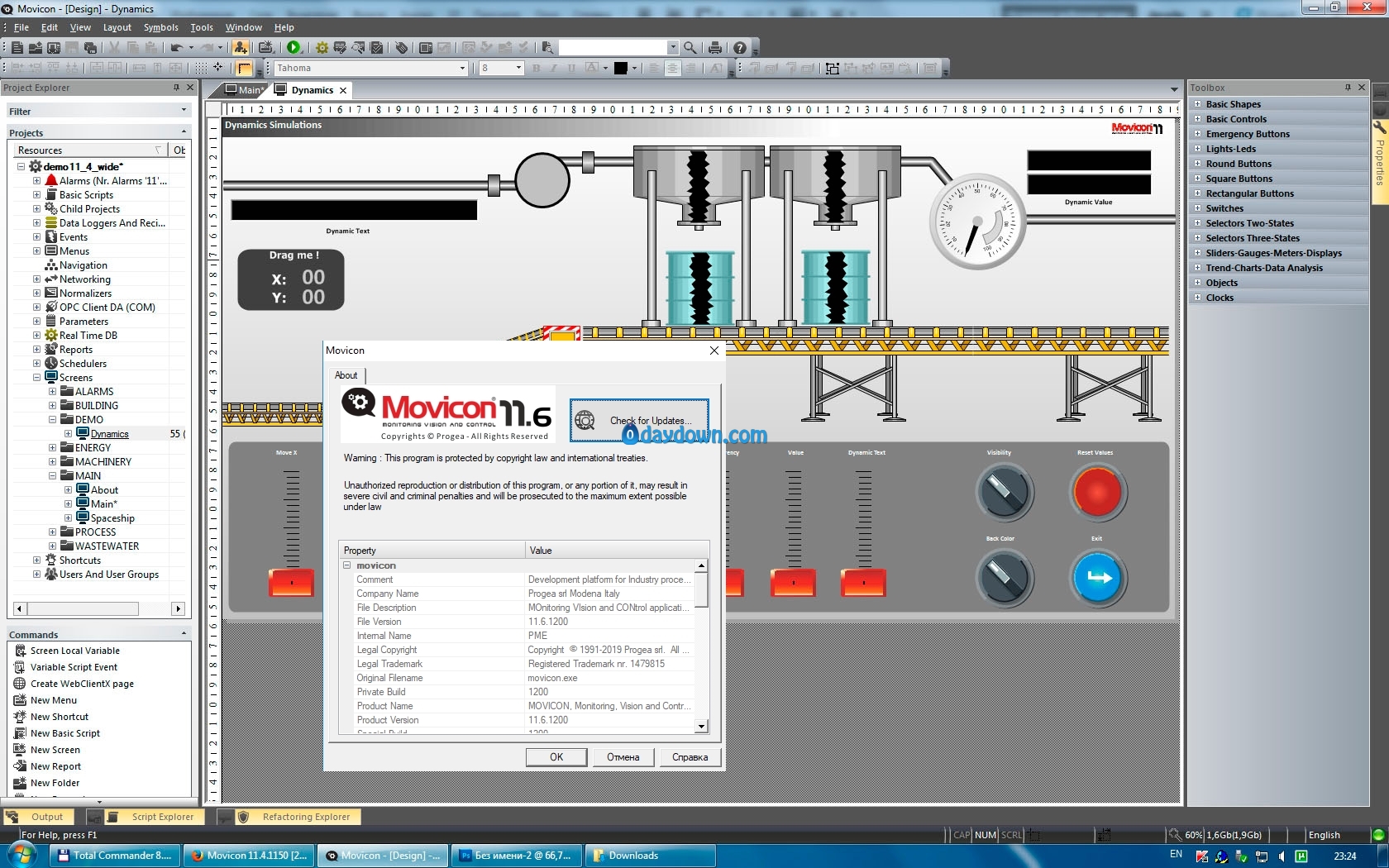
Task: Expand the ALARMS screens folder
Action: (x=52, y=391)
